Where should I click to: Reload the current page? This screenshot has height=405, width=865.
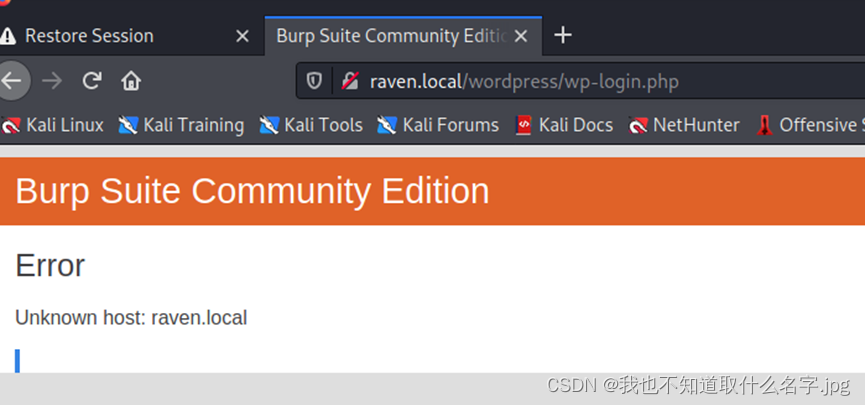click(x=92, y=81)
